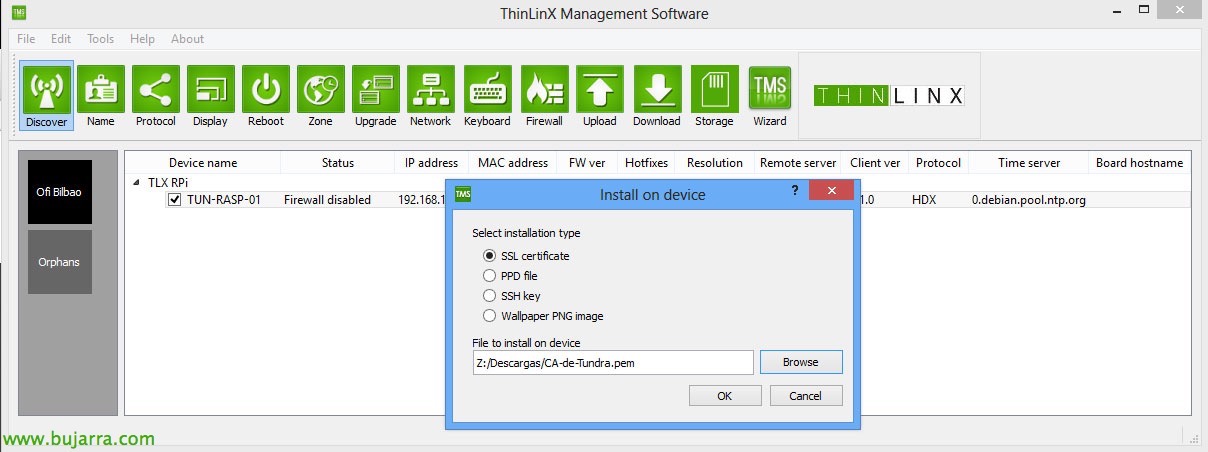Click the TMS icon in dialog title bar
The image size is (1208, 452).
464,194
